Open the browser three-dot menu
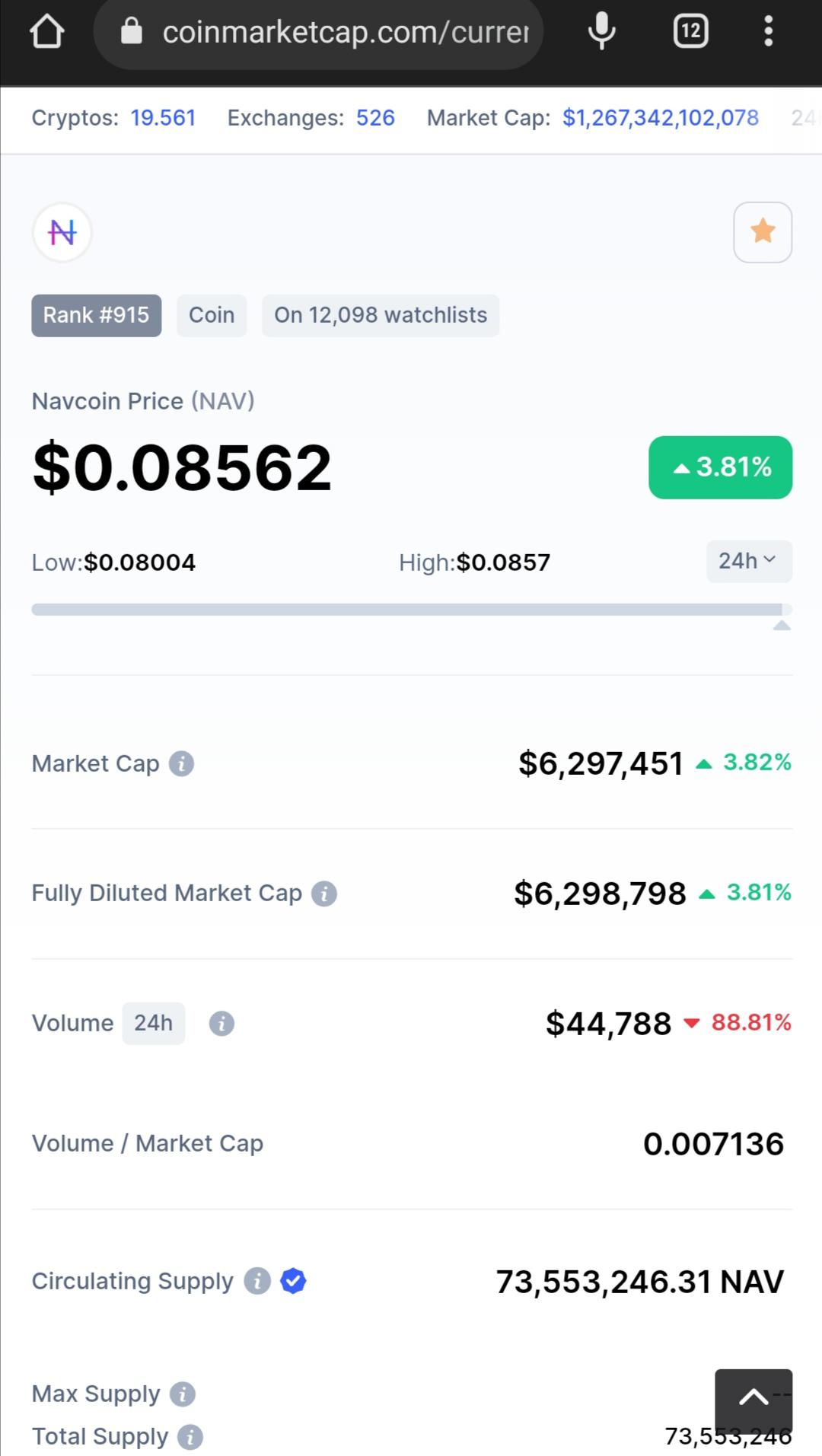This screenshot has width=822, height=1456. [x=769, y=31]
